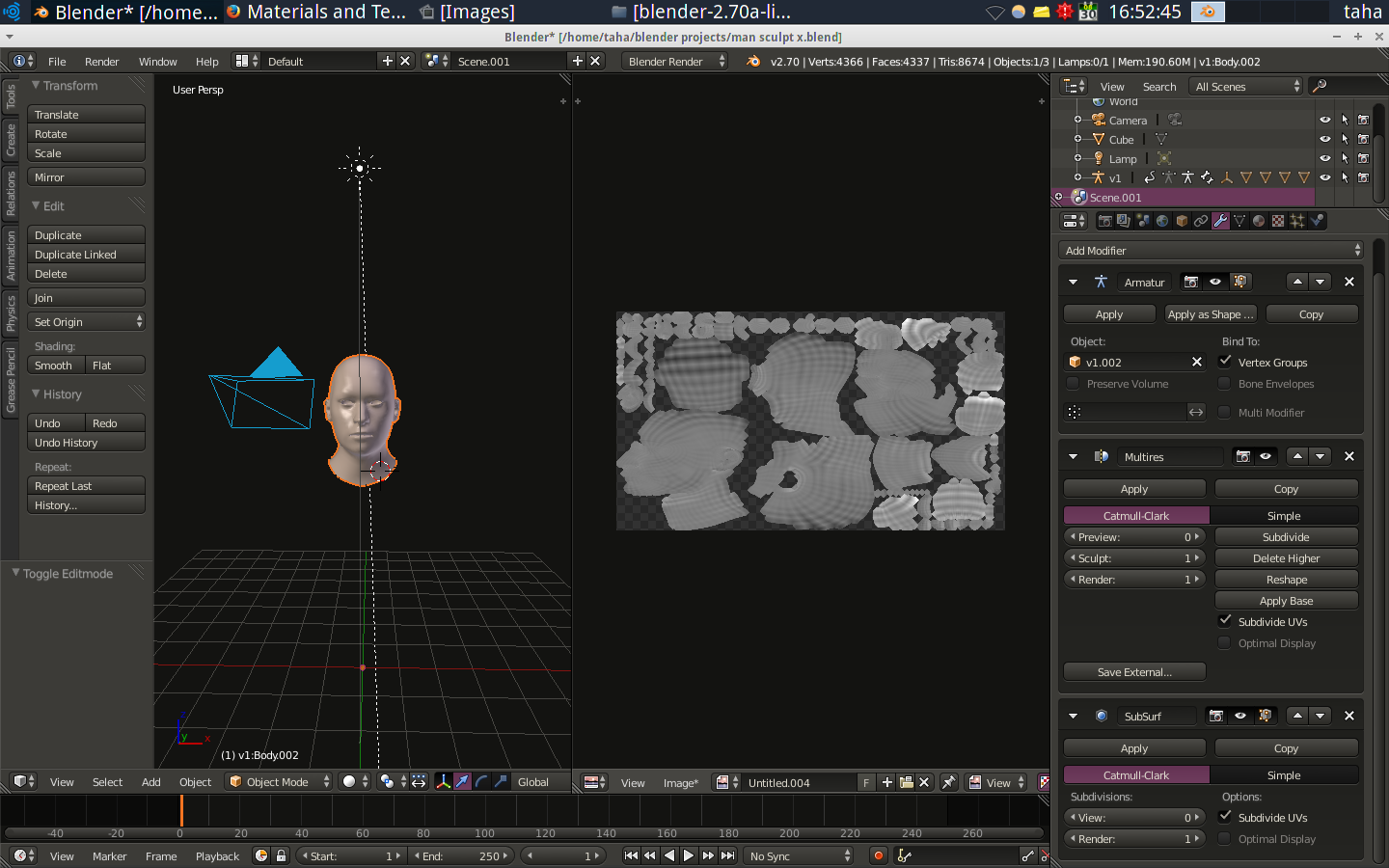Click the outliner search magnifier icon
Image resolution: width=1389 pixels, height=868 pixels.
(x=1320, y=86)
